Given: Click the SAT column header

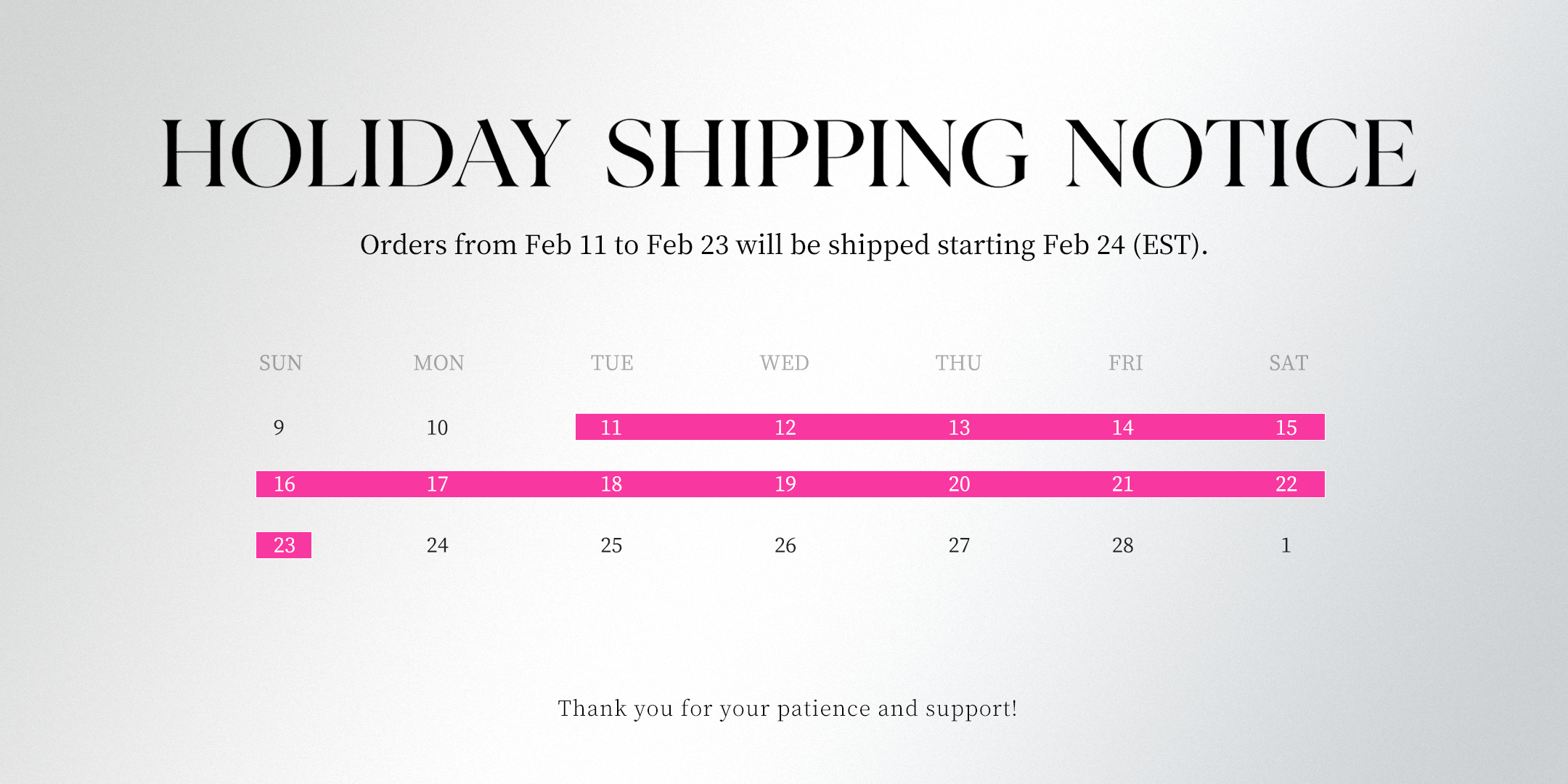Looking at the screenshot, I should coord(1288,363).
